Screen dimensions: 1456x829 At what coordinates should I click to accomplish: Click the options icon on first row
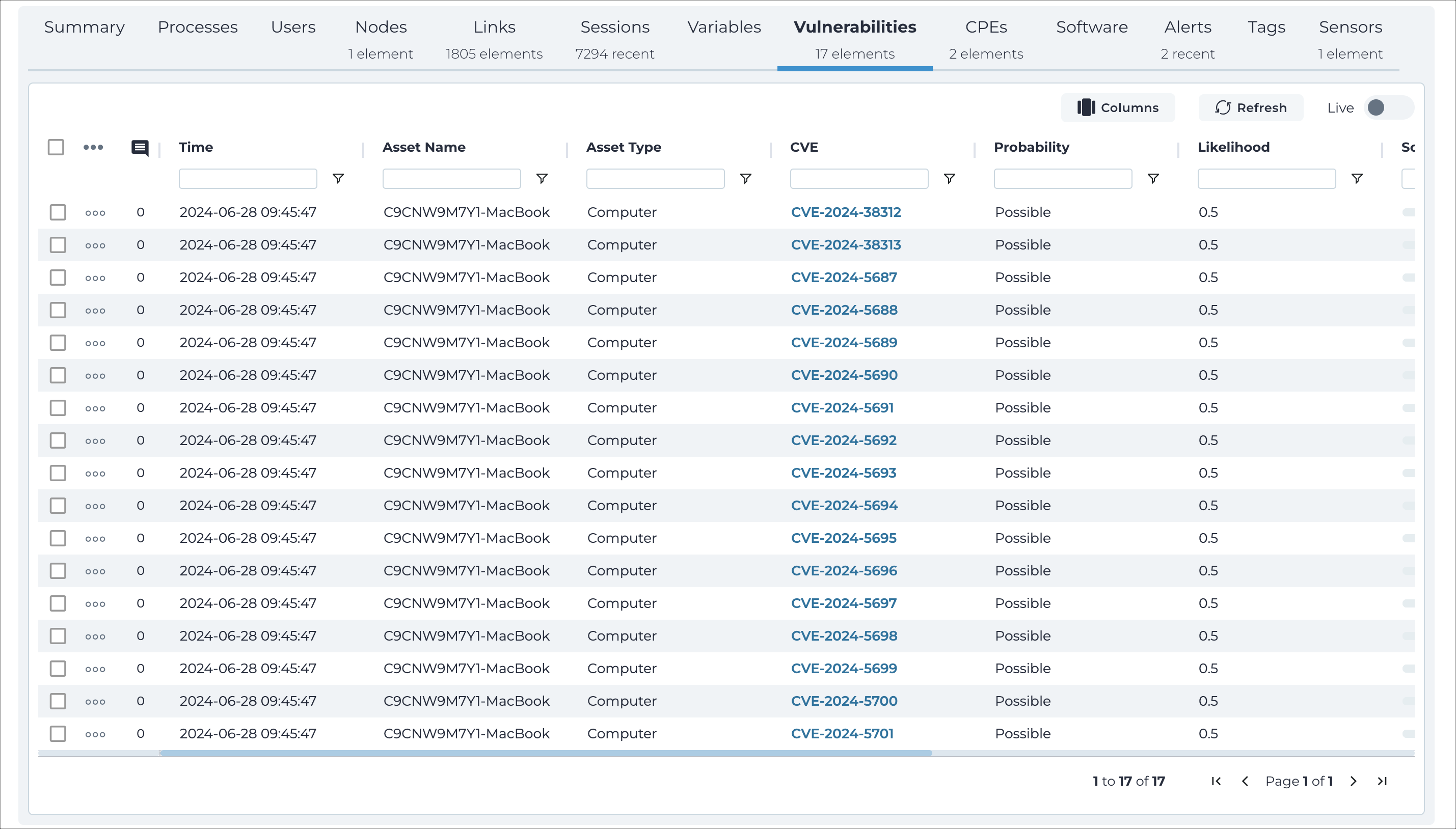pyautogui.click(x=95, y=212)
